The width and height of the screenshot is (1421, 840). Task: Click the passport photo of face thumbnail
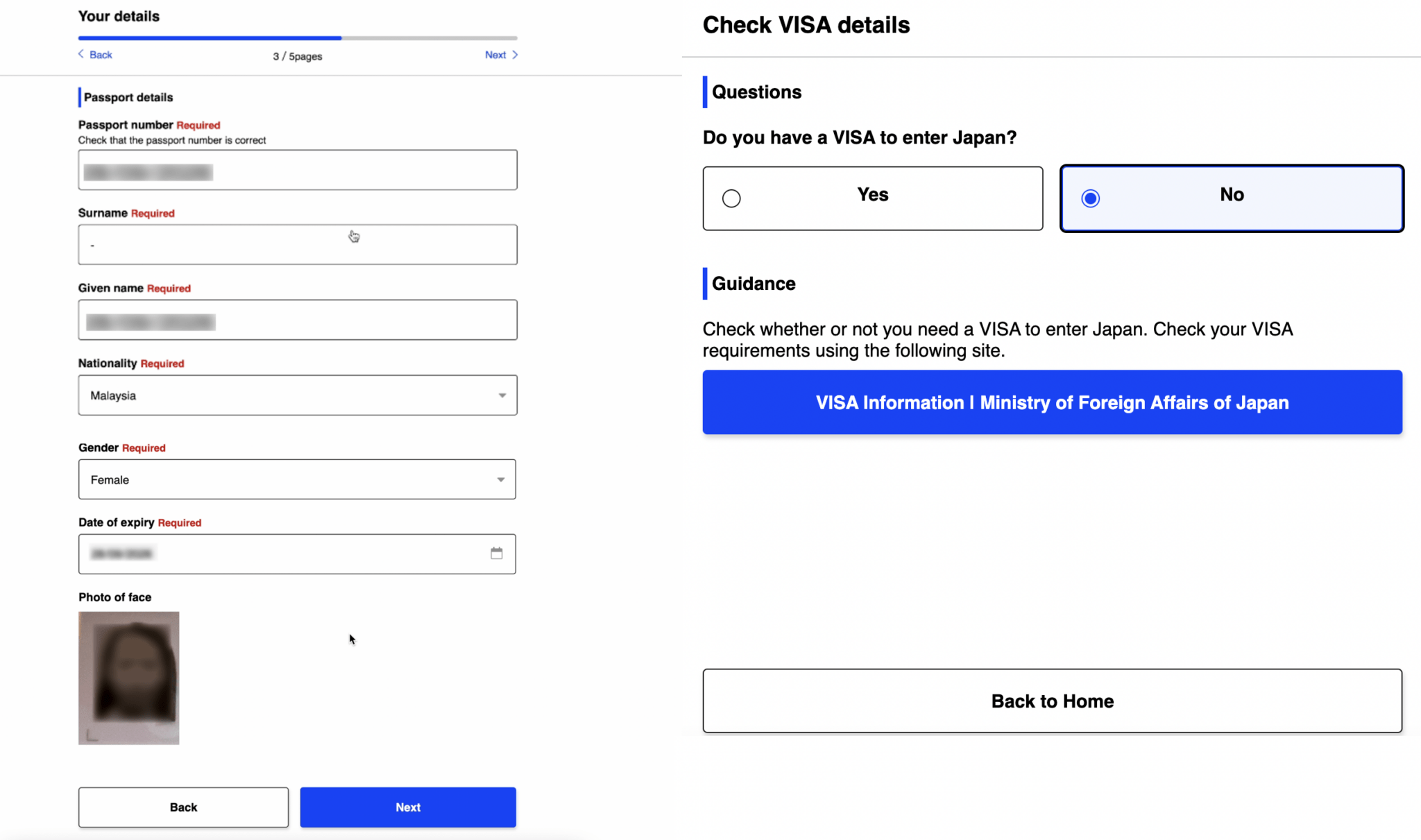point(129,678)
